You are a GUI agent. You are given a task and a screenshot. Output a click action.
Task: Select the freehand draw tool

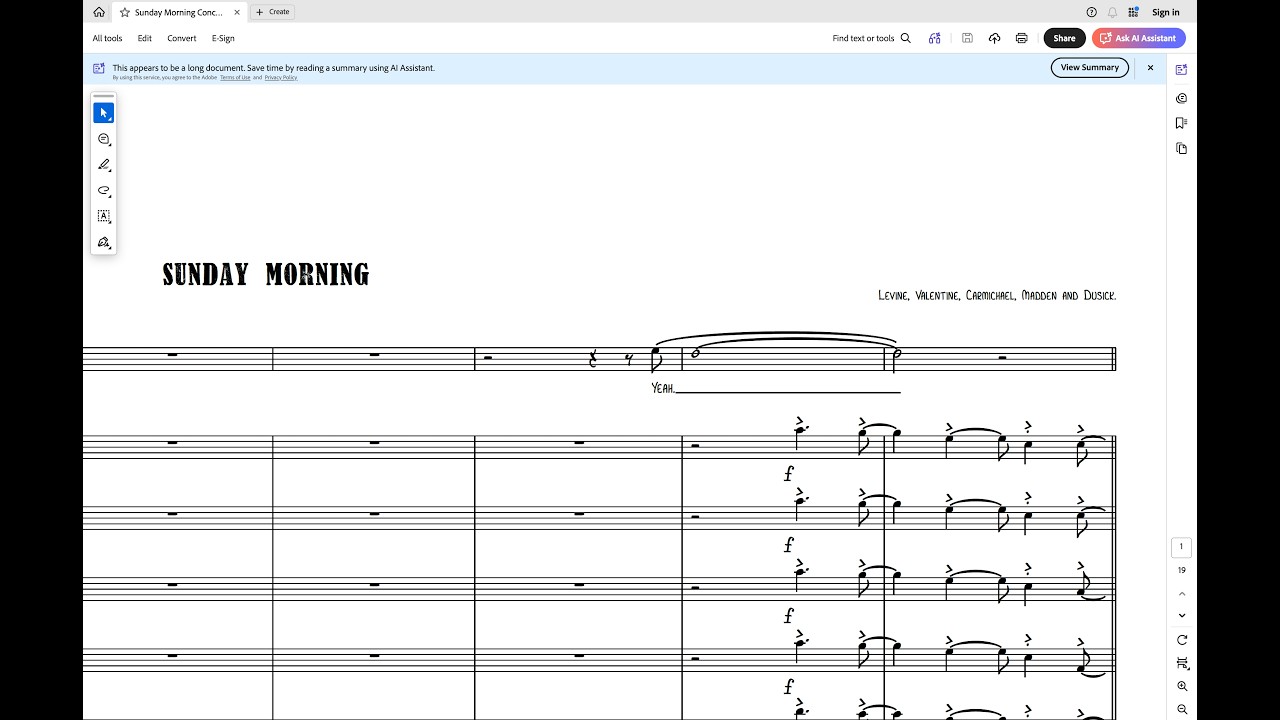[103, 191]
